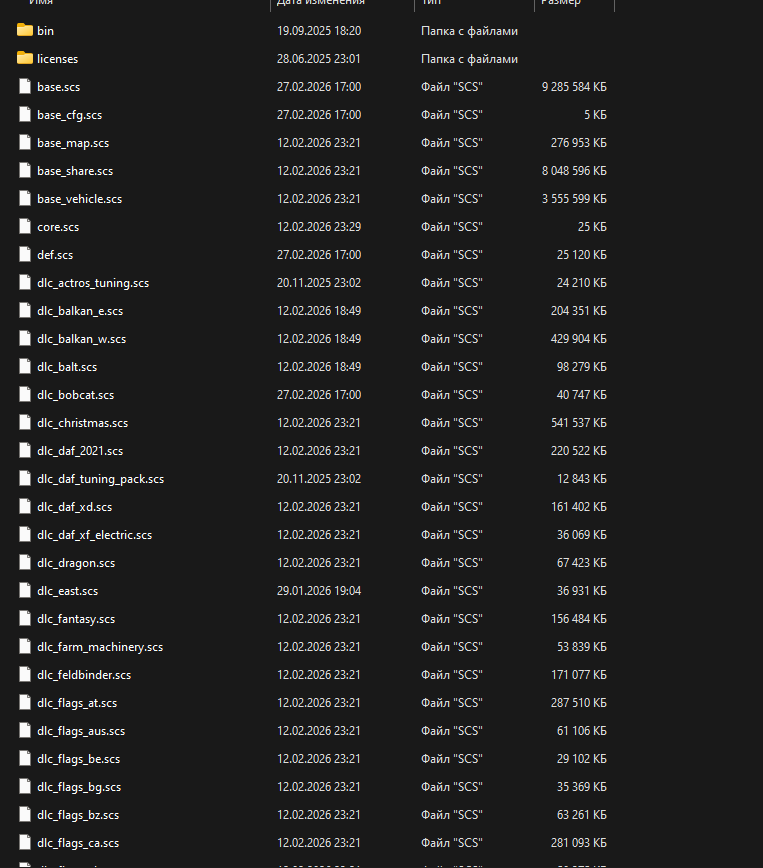Select the dlc_balkan_e.scs file name
Screen dimensions: 763x868
[x=80, y=311]
